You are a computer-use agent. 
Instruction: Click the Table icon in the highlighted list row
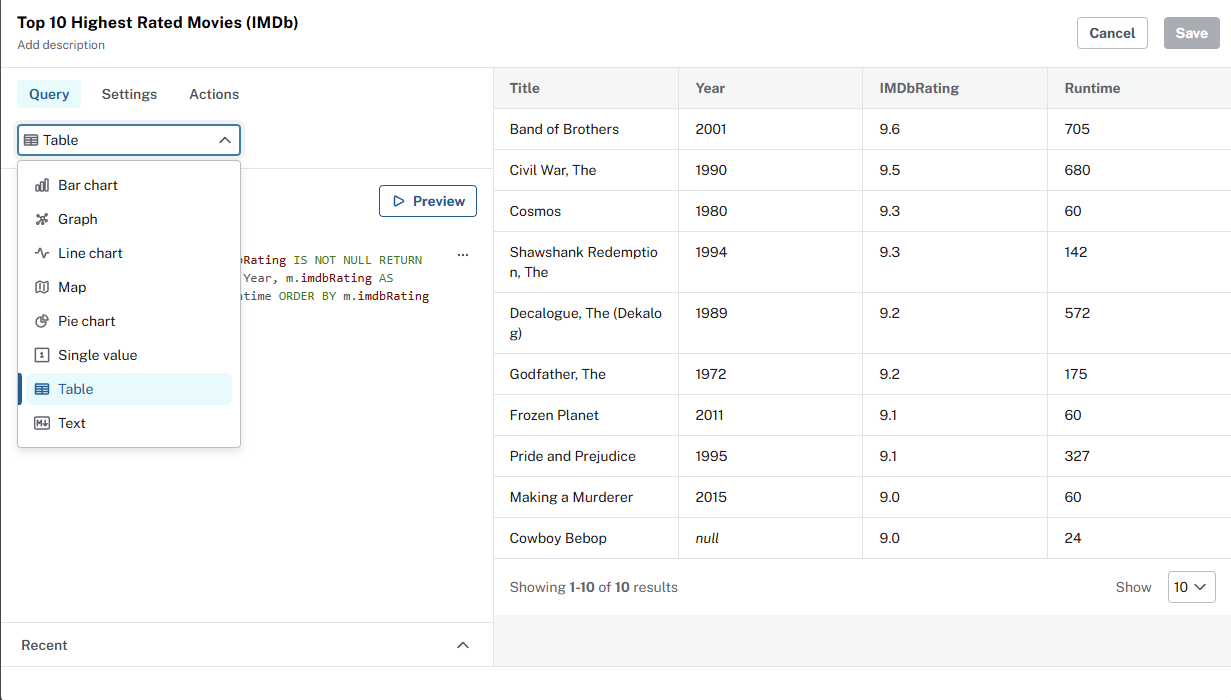pos(42,389)
